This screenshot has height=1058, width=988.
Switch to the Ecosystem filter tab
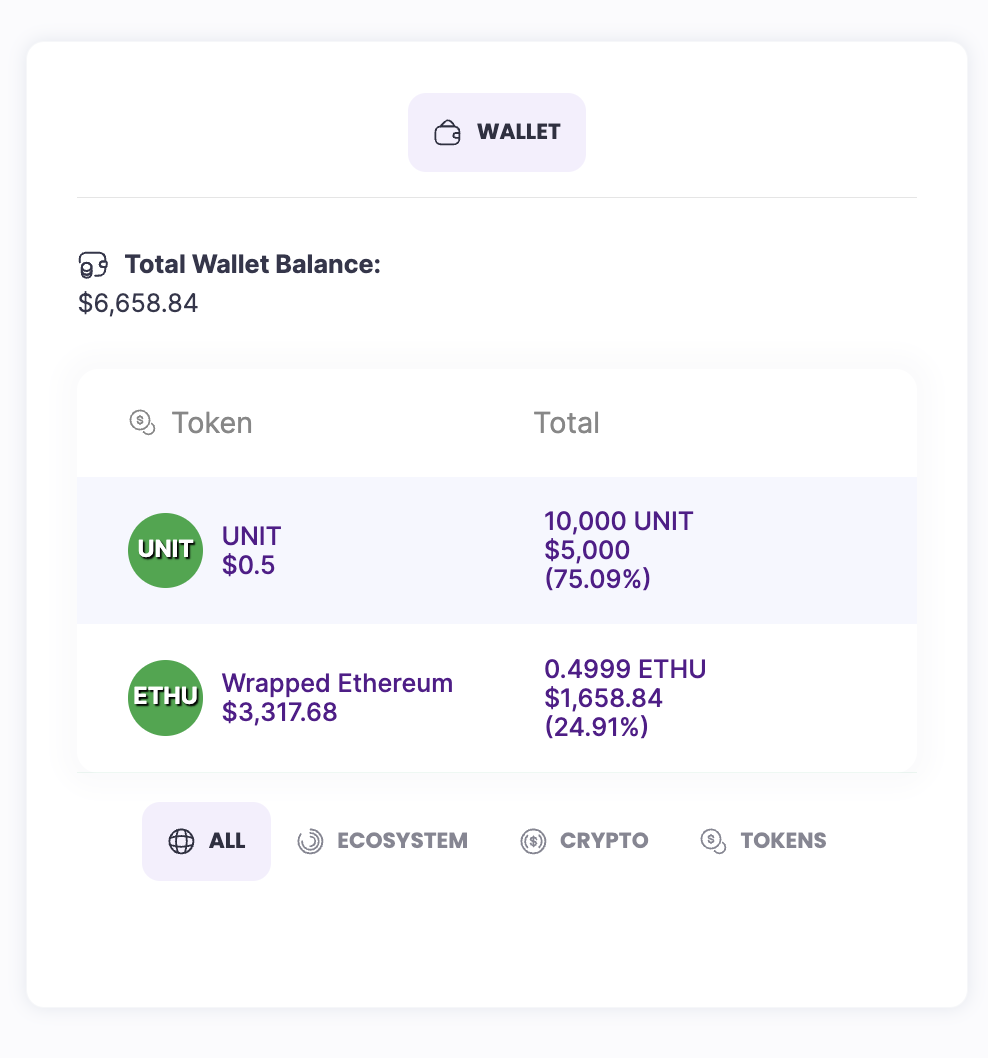coord(383,842)
